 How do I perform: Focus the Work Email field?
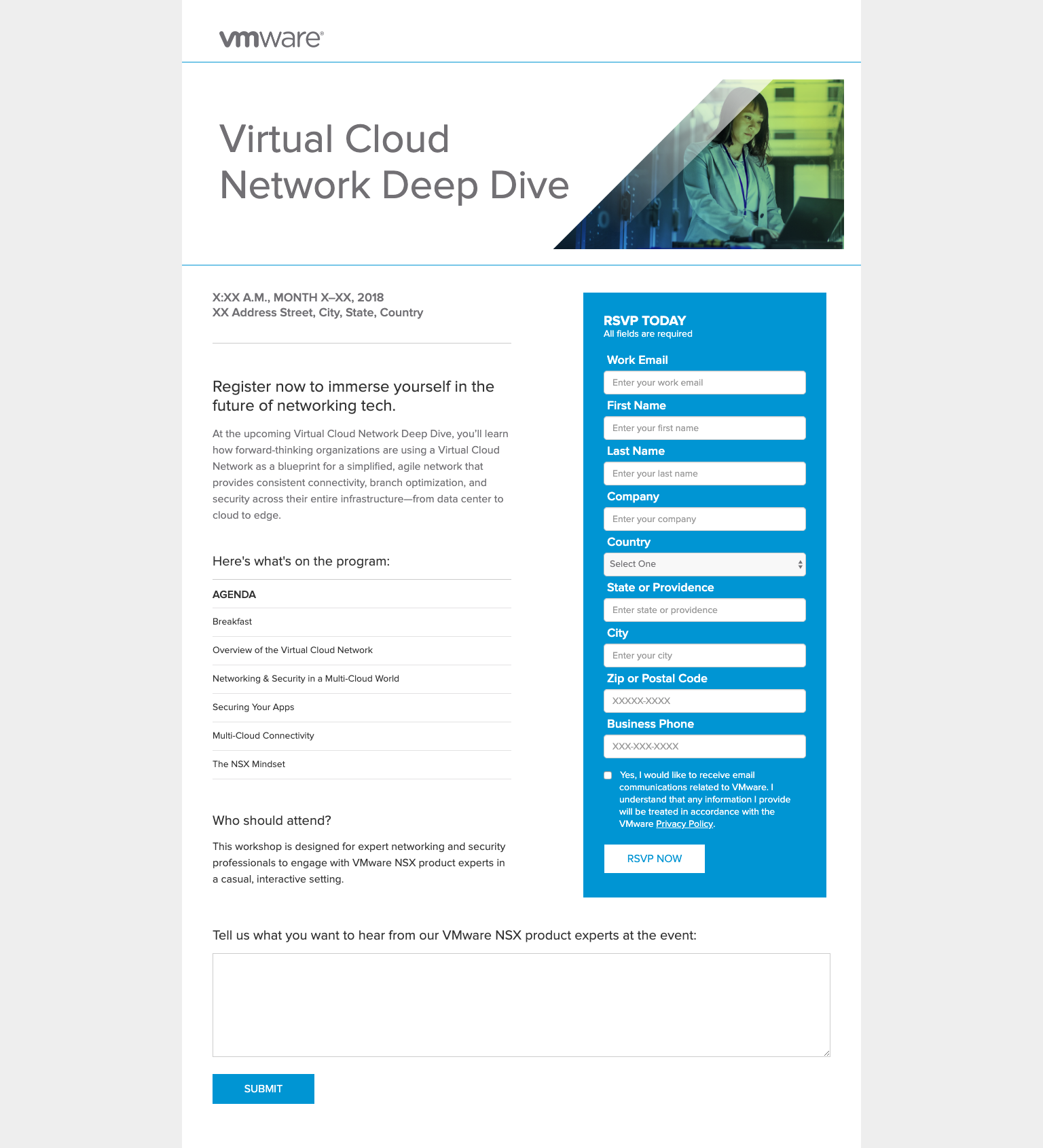(x=704, y=382)
